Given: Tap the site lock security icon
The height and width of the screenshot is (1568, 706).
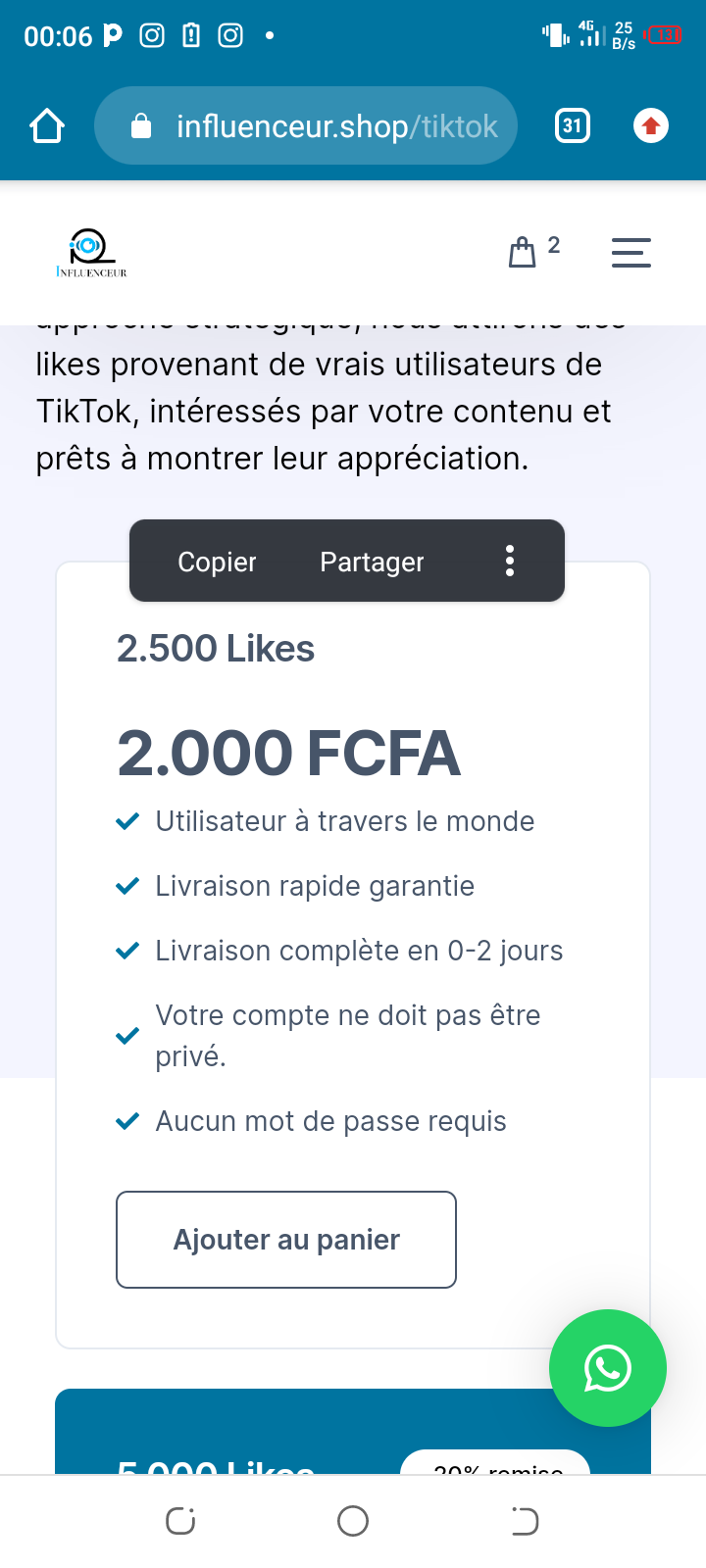Looking at the screenshot, I should click(141, 126).
